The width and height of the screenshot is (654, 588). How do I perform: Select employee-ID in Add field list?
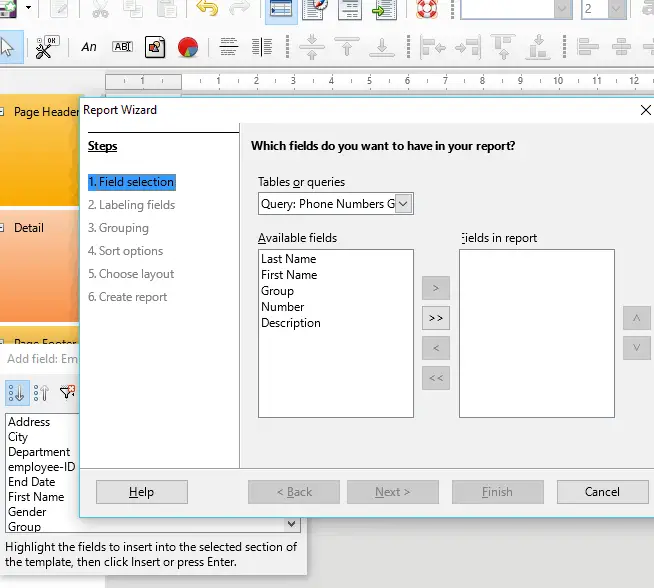point(41,467)
